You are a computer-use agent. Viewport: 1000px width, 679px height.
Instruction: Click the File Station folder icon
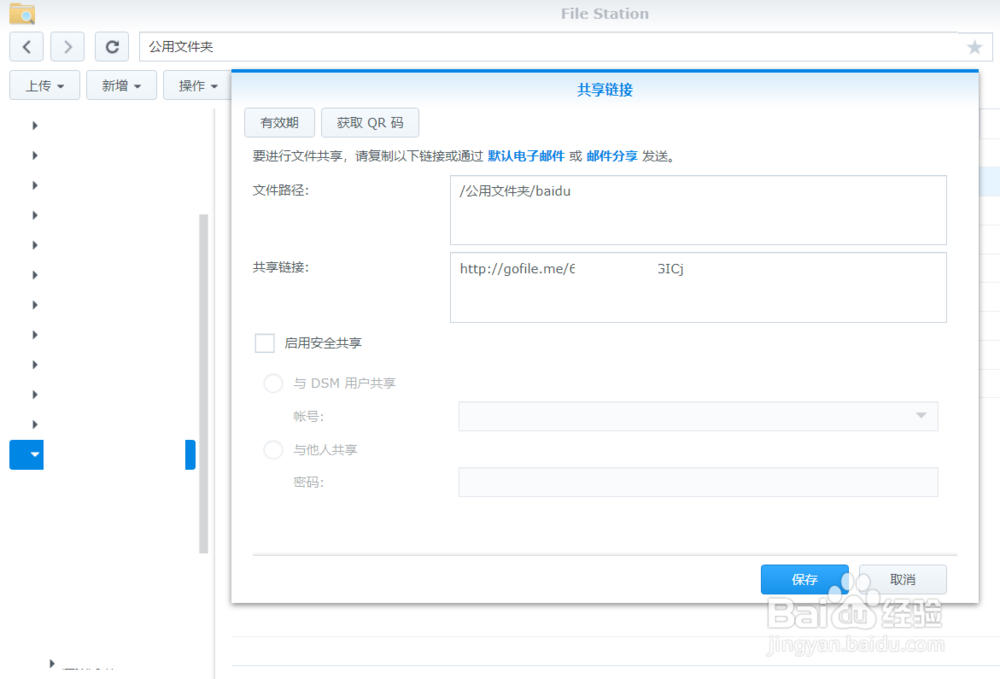22,13
